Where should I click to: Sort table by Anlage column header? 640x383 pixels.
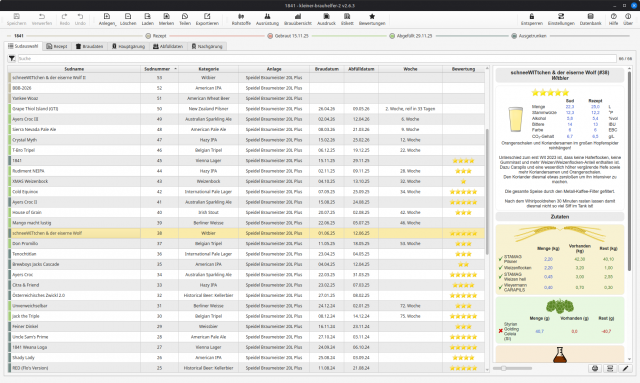point(274,69)
